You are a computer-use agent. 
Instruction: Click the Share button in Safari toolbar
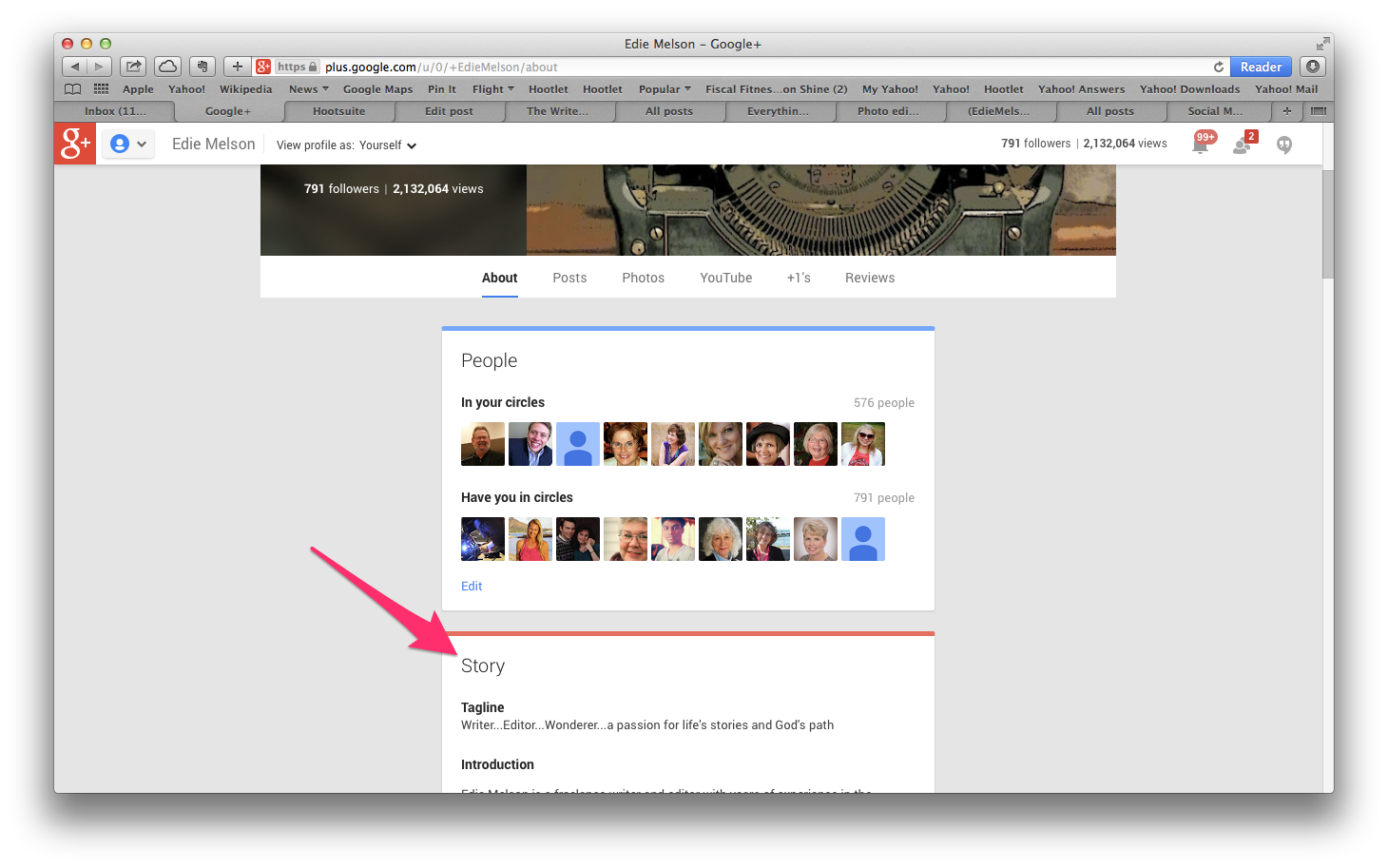pyautogui.click(x=133, y=67)
